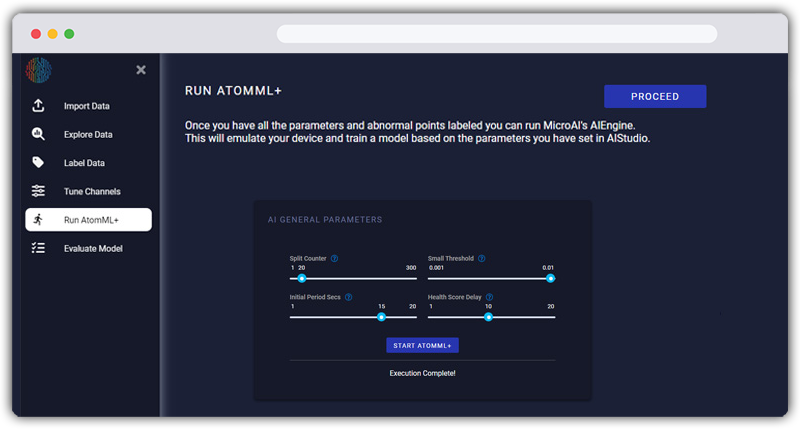Click the Small Threshold minimum value 0.001
This screenshot has width=800, height=431.
click(436, 268)
